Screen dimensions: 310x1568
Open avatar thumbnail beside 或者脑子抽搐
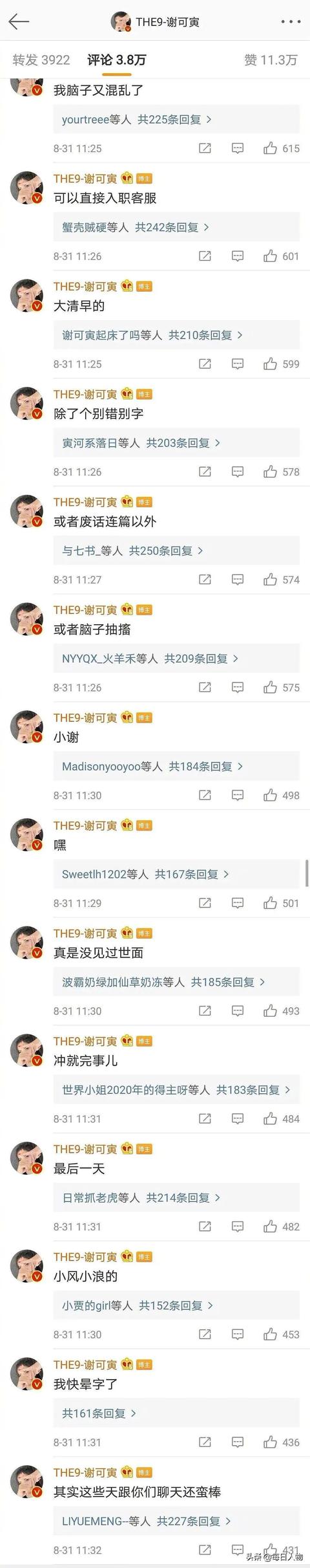tap(27, 620)
